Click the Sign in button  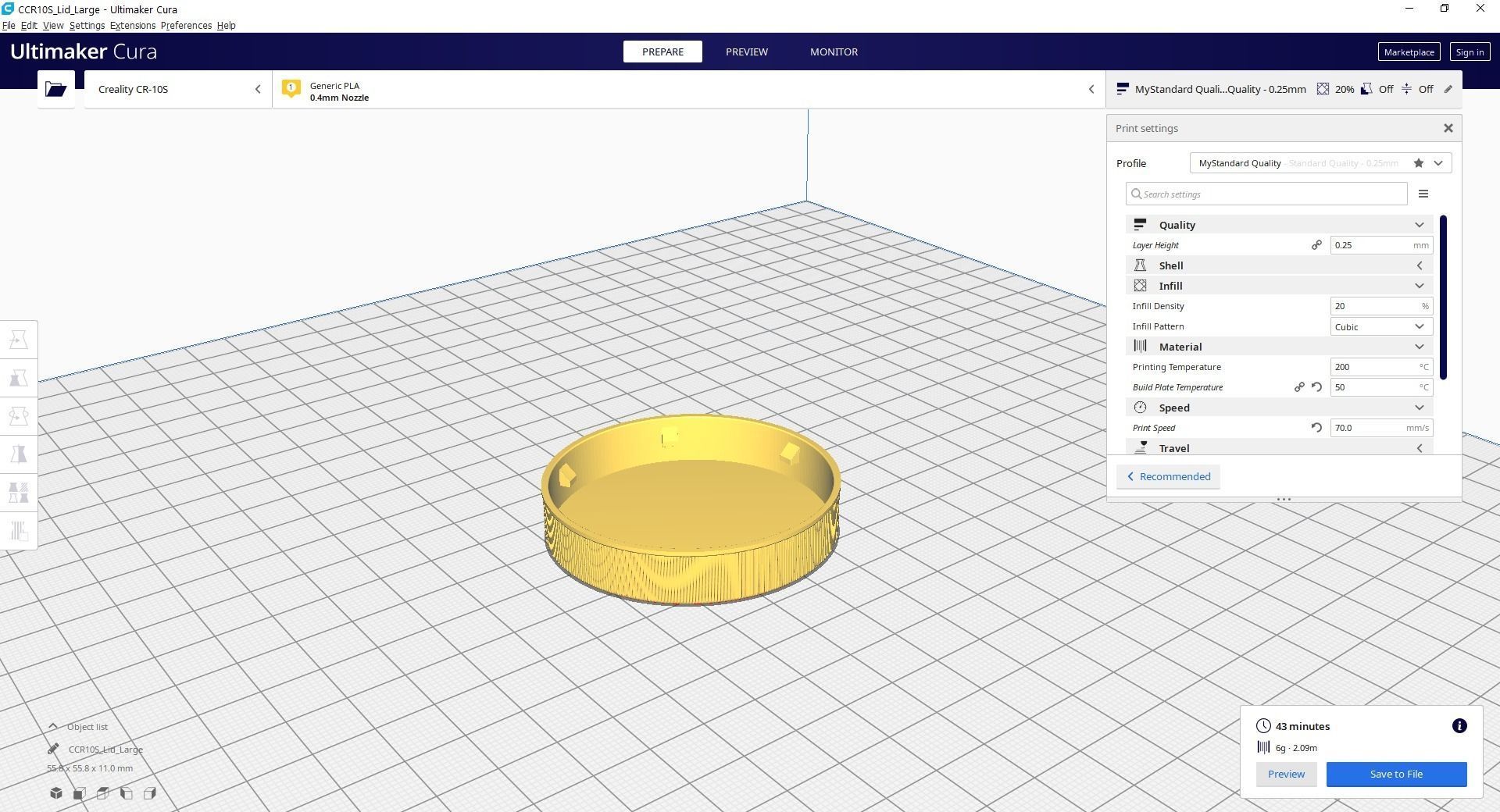[1470, 52]
